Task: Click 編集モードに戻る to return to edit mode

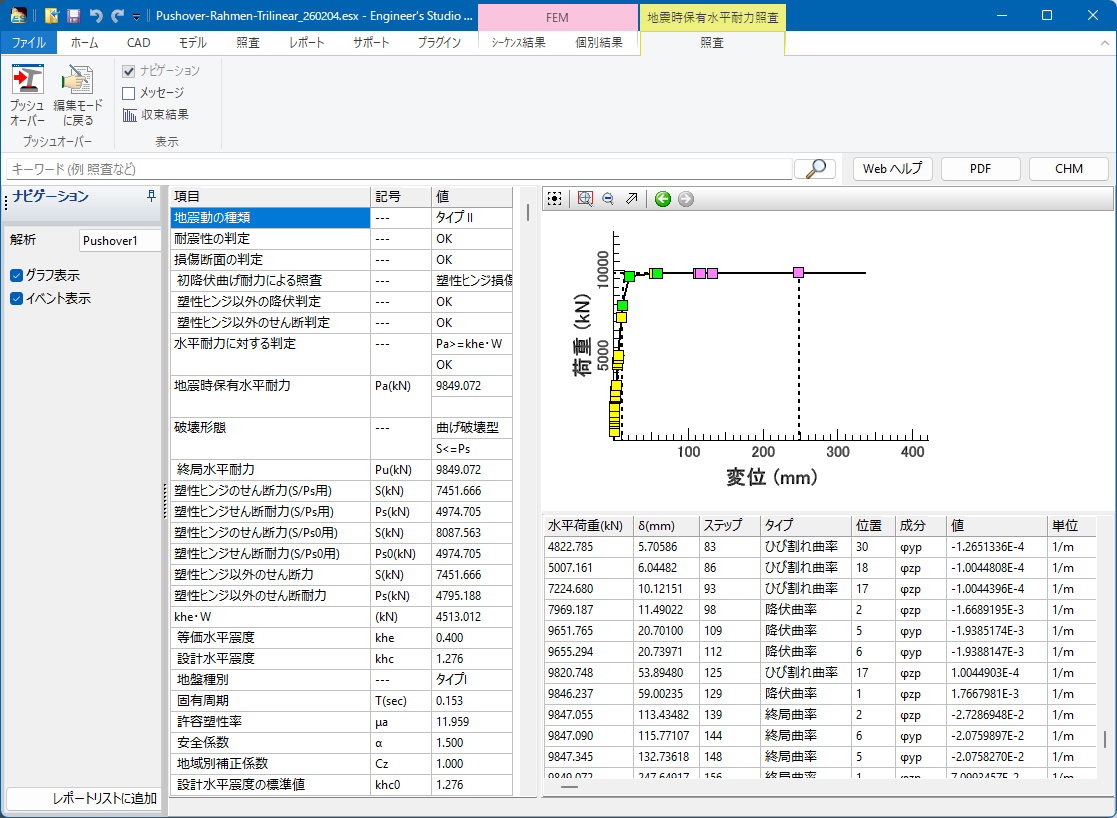Action: click(77, 94)
